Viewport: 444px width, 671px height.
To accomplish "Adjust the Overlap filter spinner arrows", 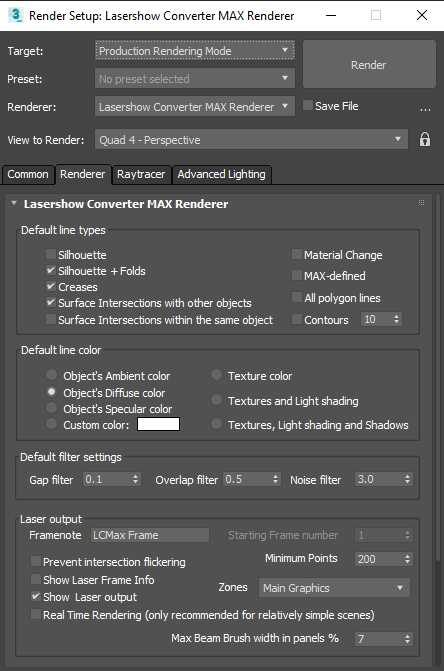I will pos(275,479).
